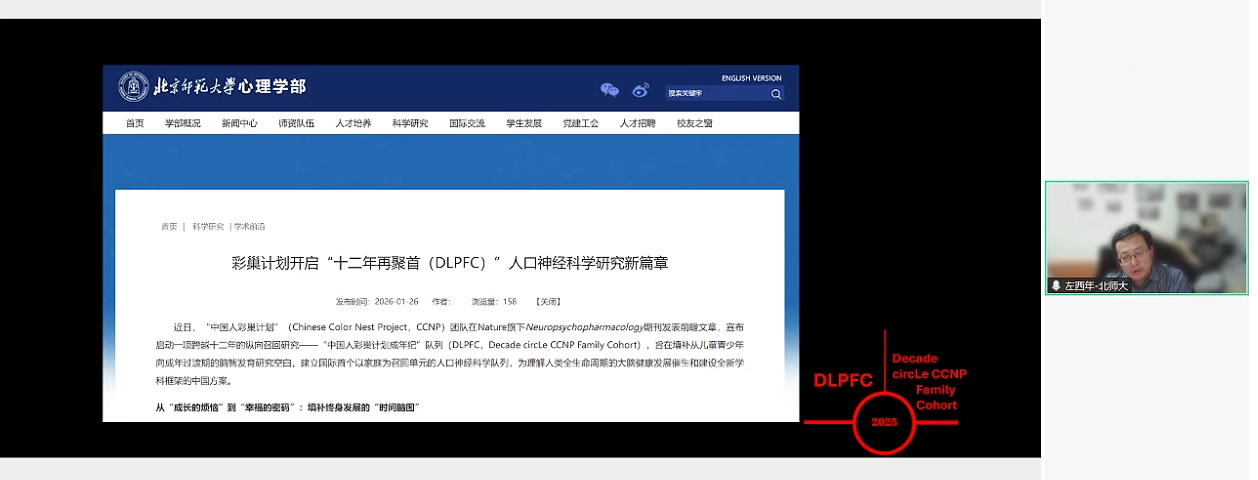This screenshot has height=480, width=1258.
Task: Open the 师资队伍 navigation menu item
Action: (296, 124)
